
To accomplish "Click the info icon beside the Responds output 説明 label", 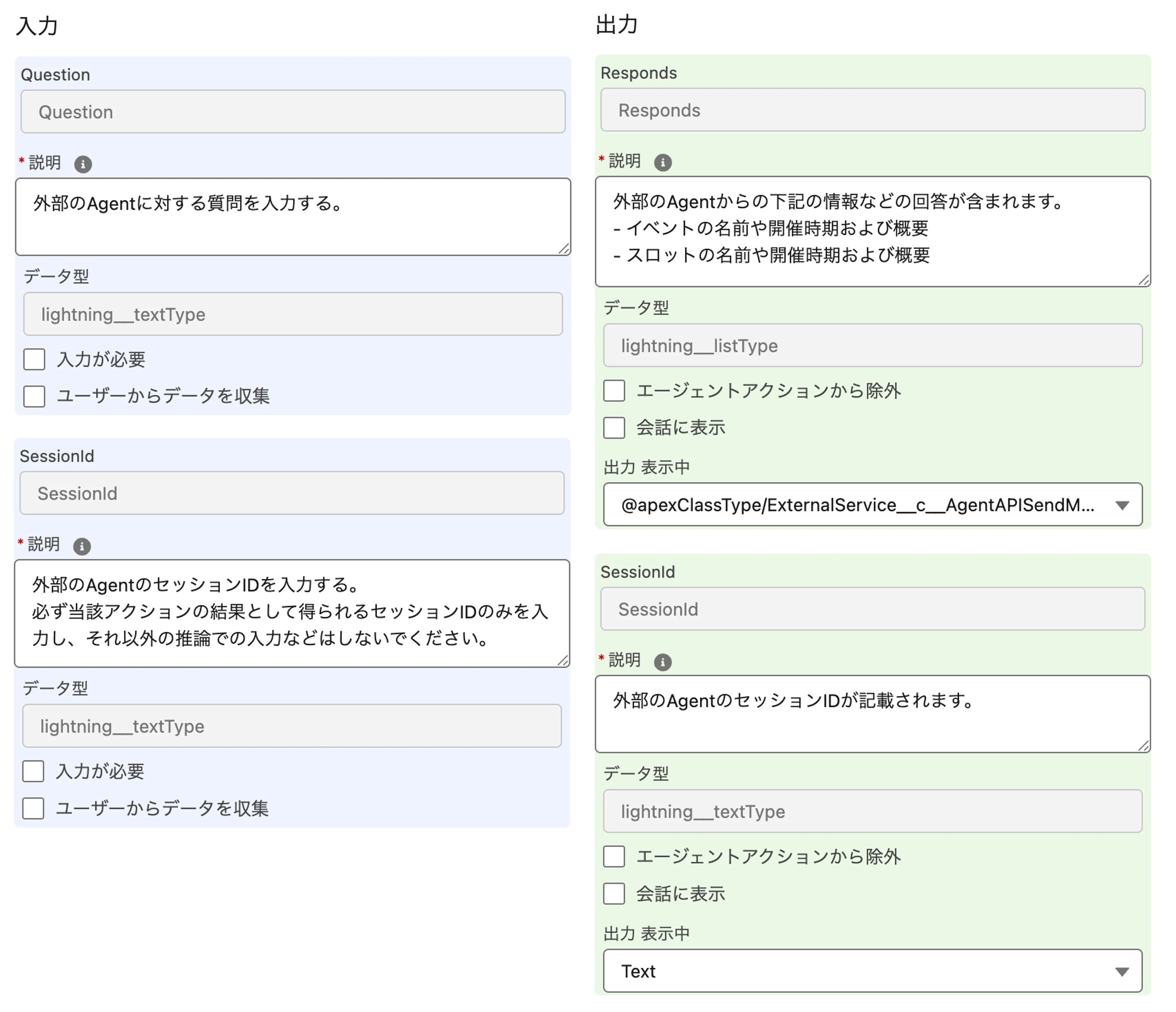I will click(663, 163).
